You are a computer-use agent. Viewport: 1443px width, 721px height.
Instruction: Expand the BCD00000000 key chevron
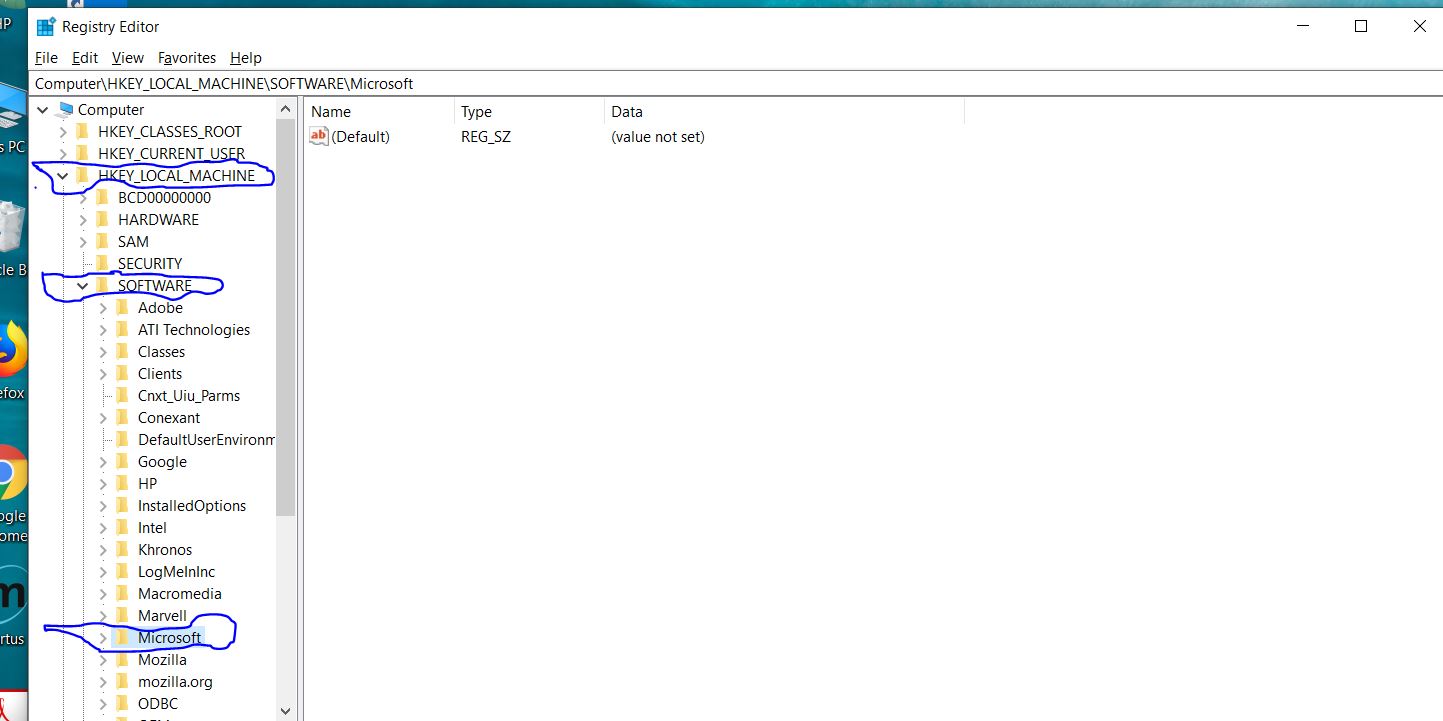point(83,198)
